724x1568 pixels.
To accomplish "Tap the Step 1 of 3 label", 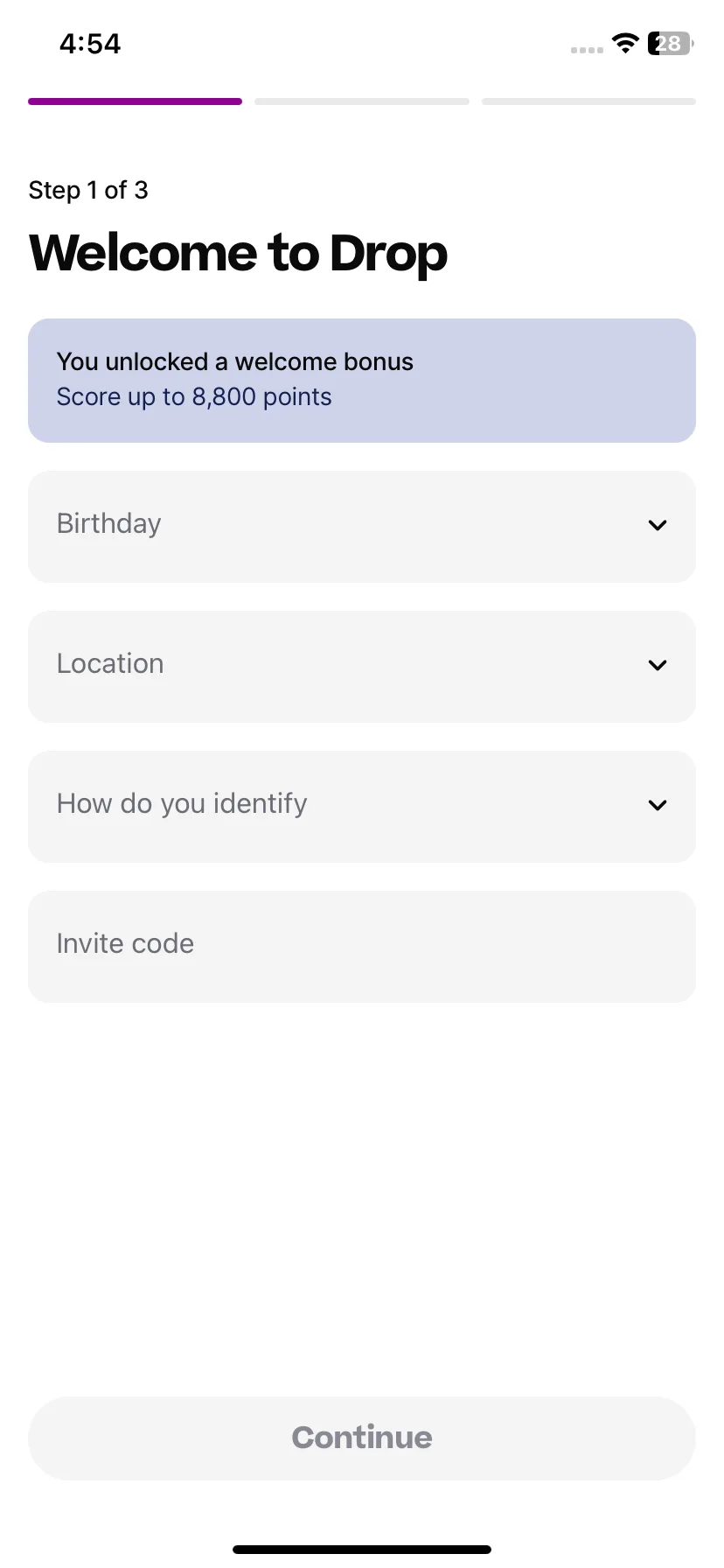I will coord(88,190).
